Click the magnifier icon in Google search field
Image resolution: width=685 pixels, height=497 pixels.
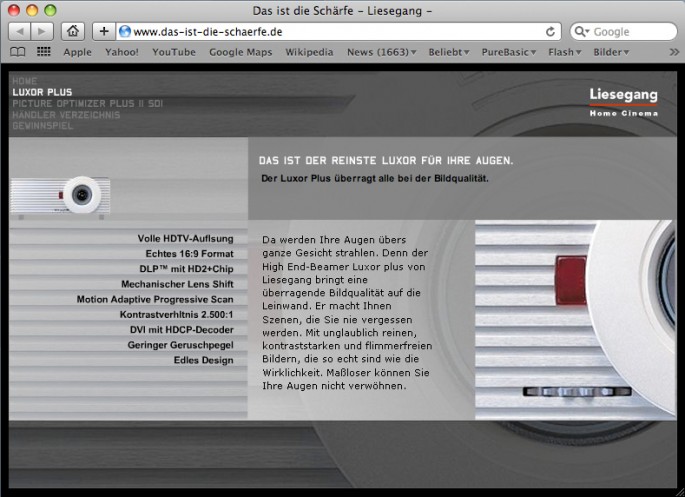click(581, 31)
